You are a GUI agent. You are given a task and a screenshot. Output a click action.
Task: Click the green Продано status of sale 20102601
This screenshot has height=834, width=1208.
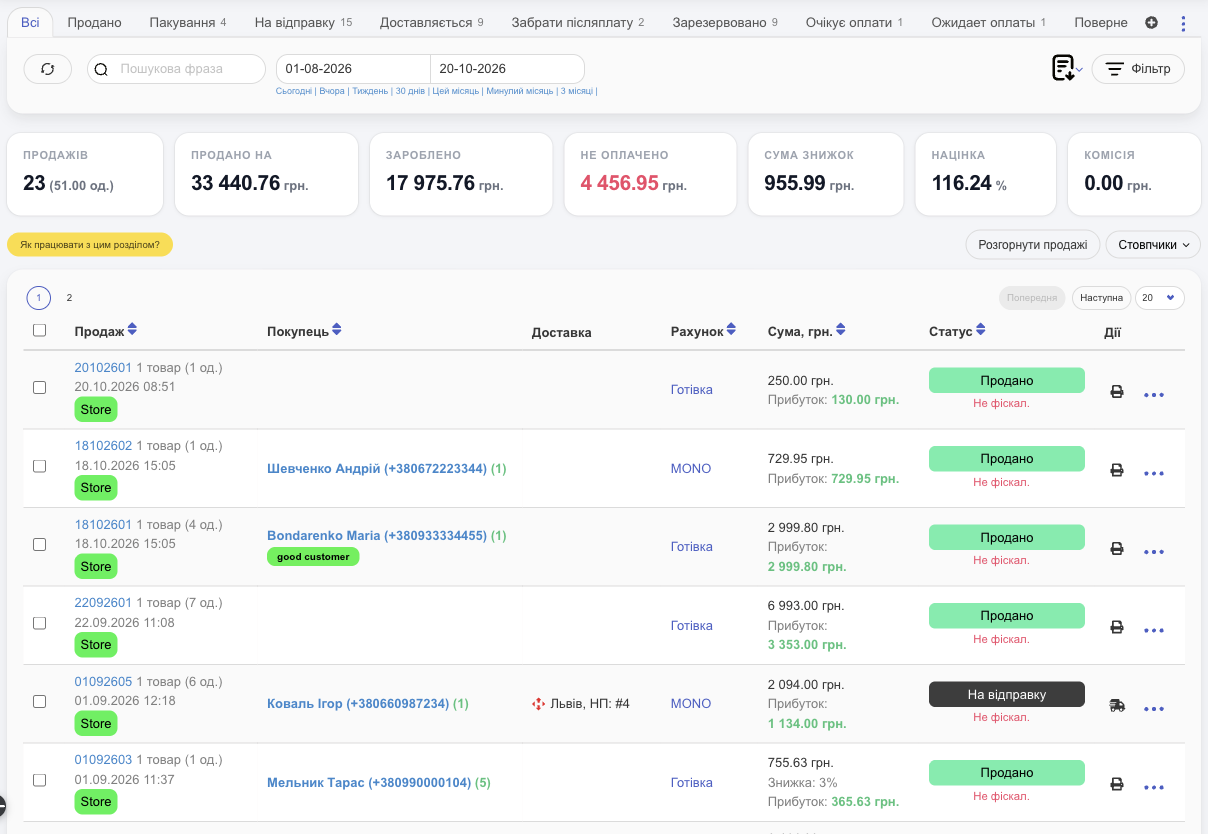pos(1007,381)
